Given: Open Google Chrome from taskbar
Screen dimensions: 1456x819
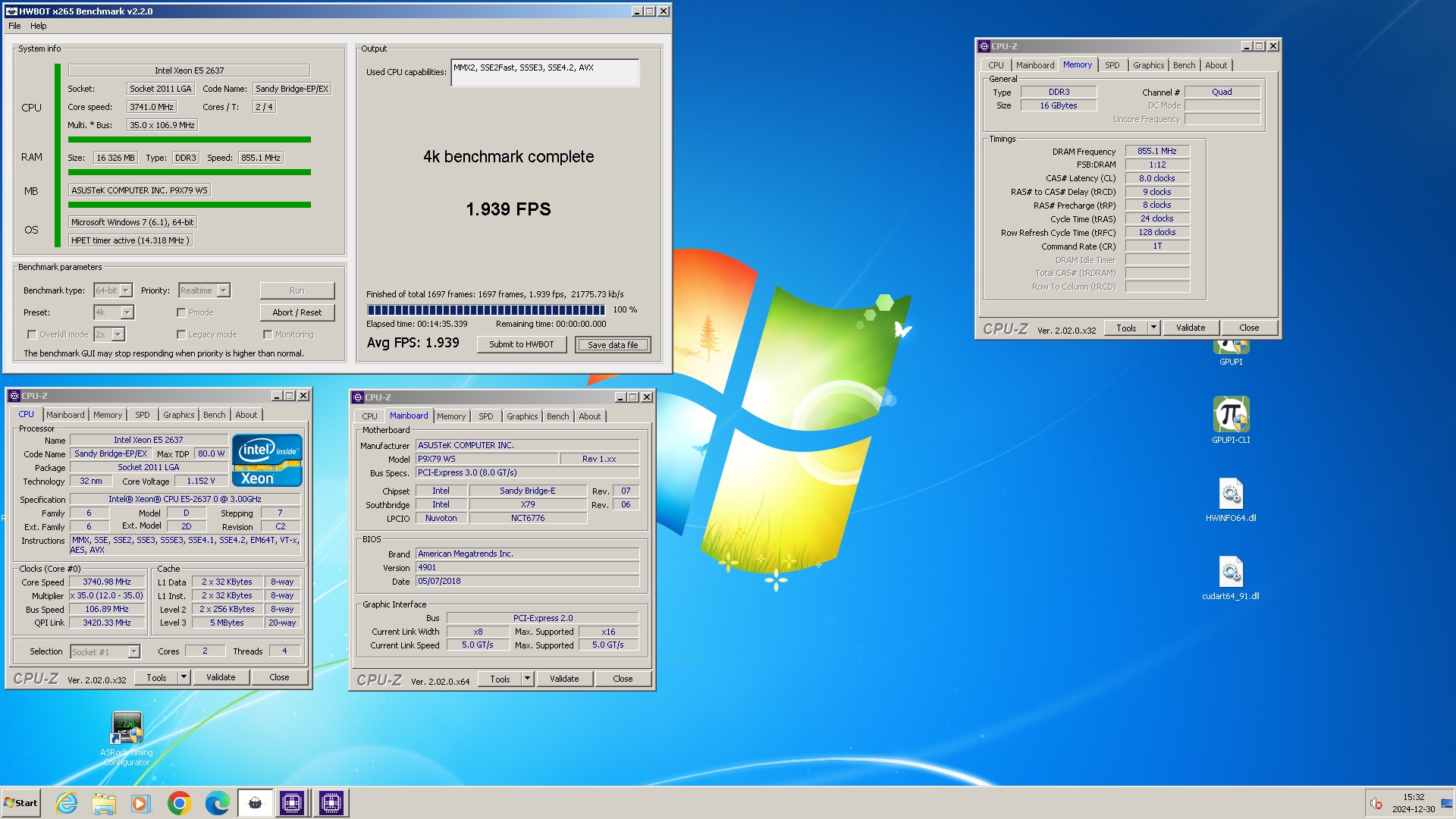Looking at the screenshot, I should pos(179,803).
